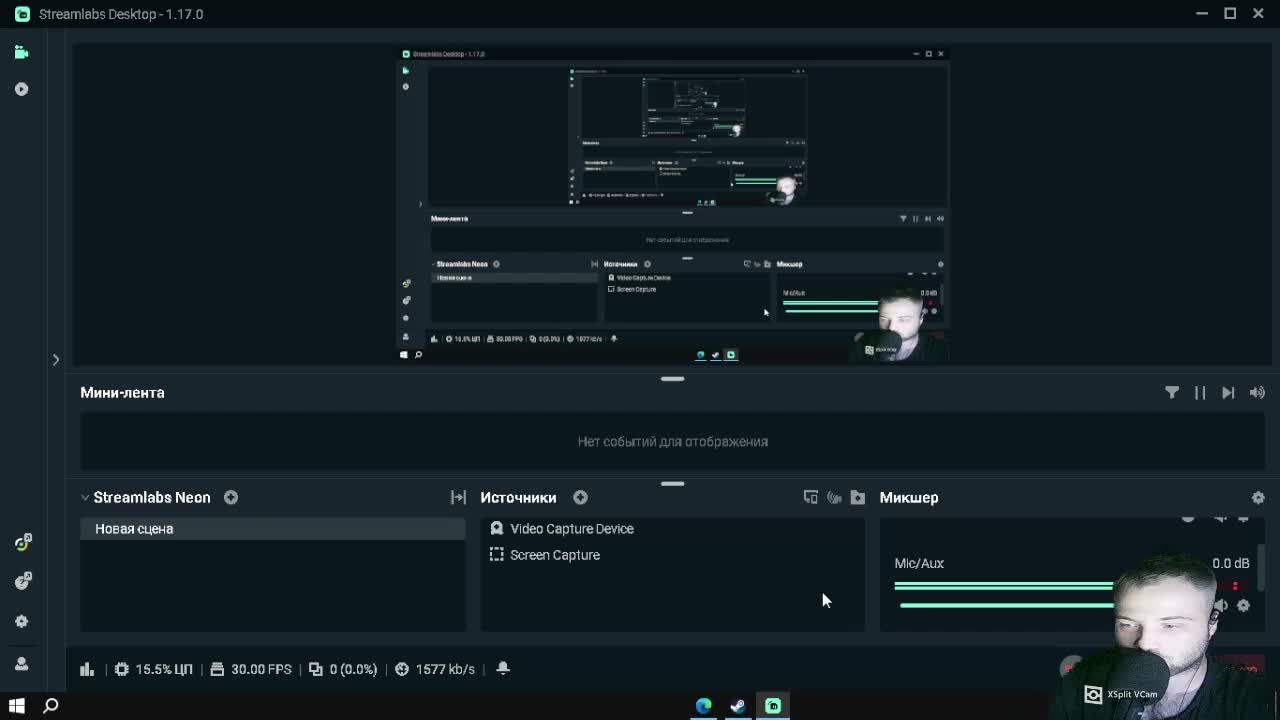Adjust the Mic/Aux volume slider

coord(1005,605)
